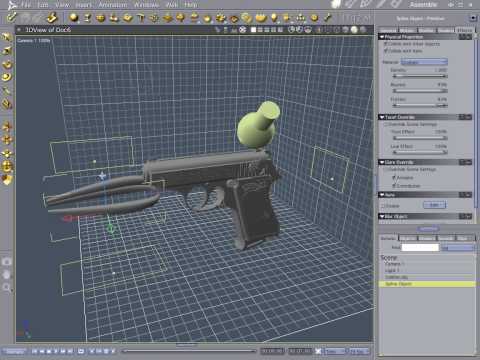
Task: Click the white search field in the instances panel
Action: click(x=420, y=247)
